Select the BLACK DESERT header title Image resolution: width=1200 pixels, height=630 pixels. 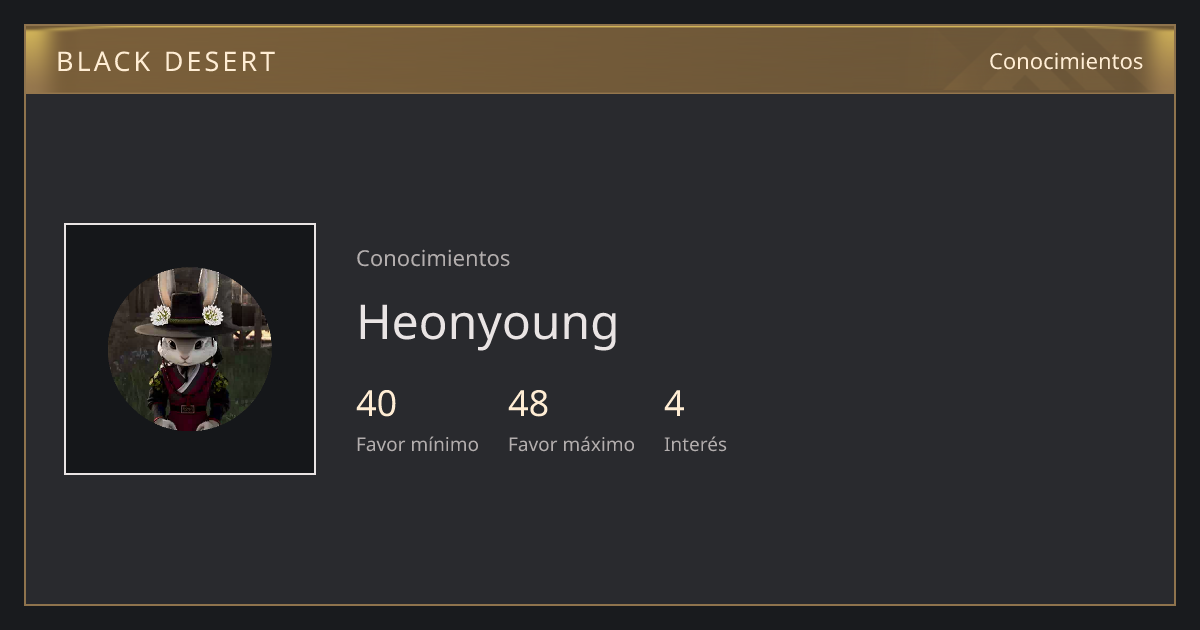click(166, 62)
